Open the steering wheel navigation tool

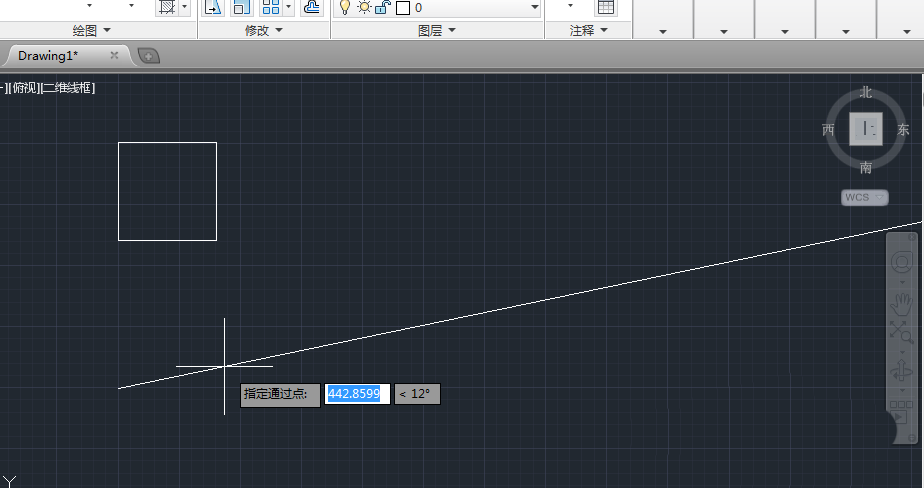click(x=901, y=262)
